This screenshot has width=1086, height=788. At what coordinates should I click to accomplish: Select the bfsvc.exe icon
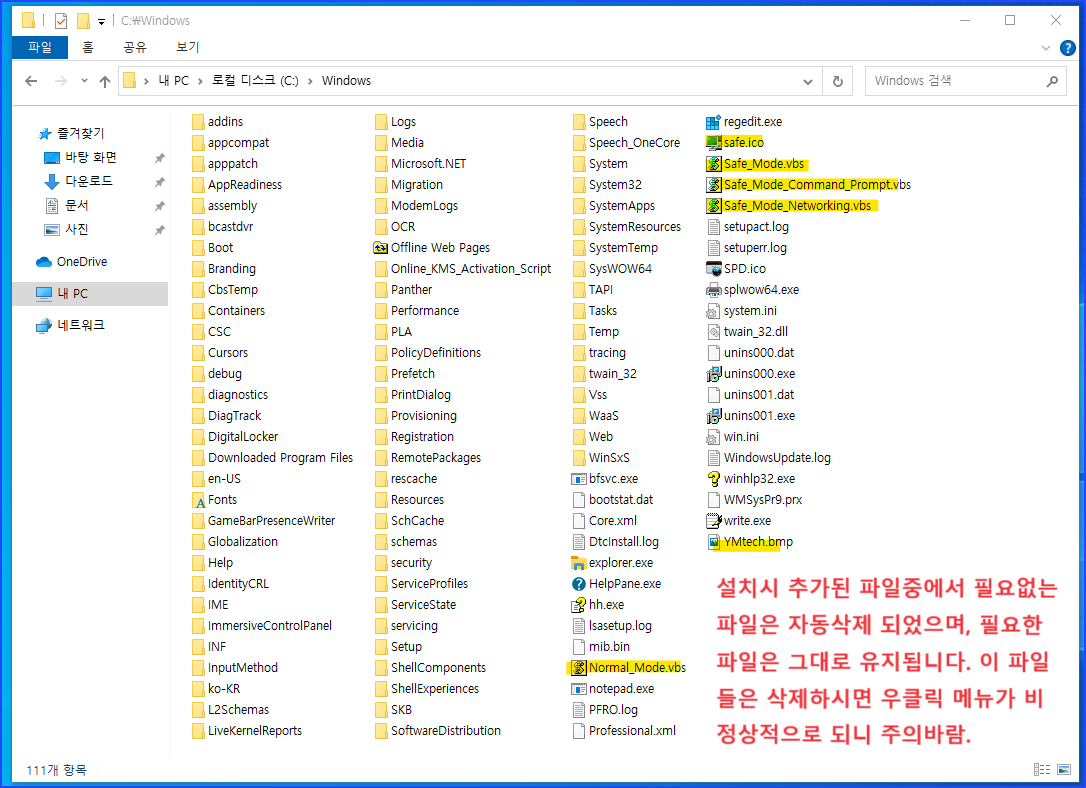point(578,478)
